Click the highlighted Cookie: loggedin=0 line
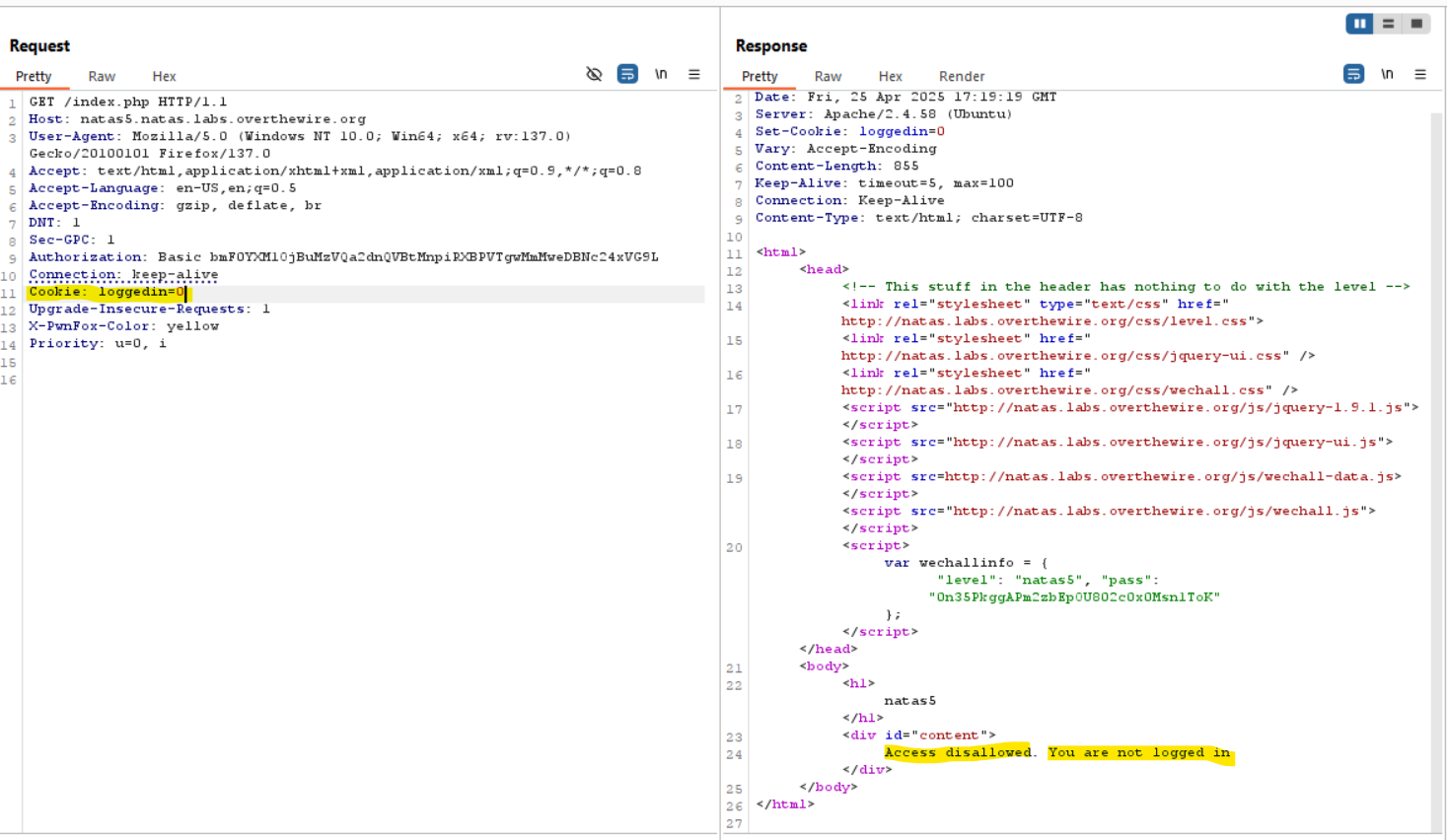This screenshot has width=1447, height=840. tap(107, 292)
